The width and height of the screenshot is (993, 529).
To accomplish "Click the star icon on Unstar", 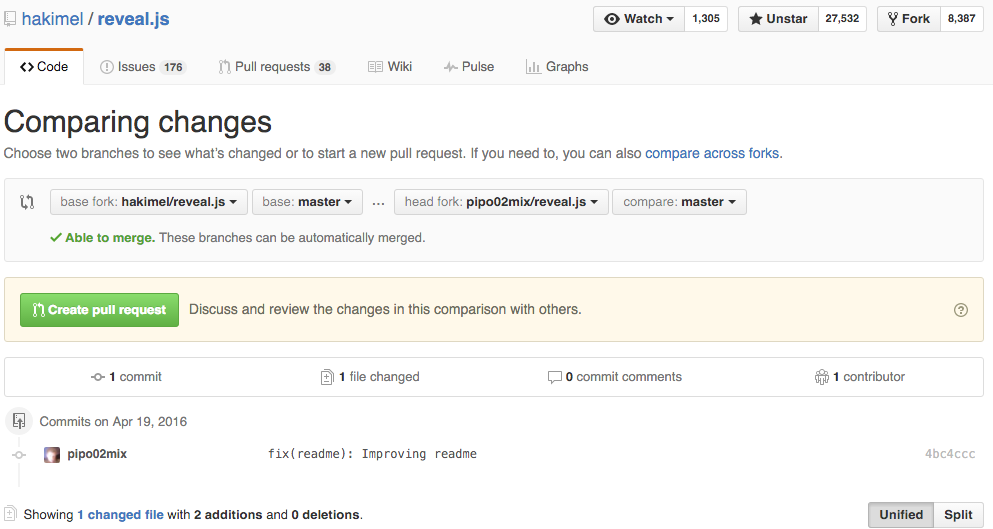I will pos(756,19).
